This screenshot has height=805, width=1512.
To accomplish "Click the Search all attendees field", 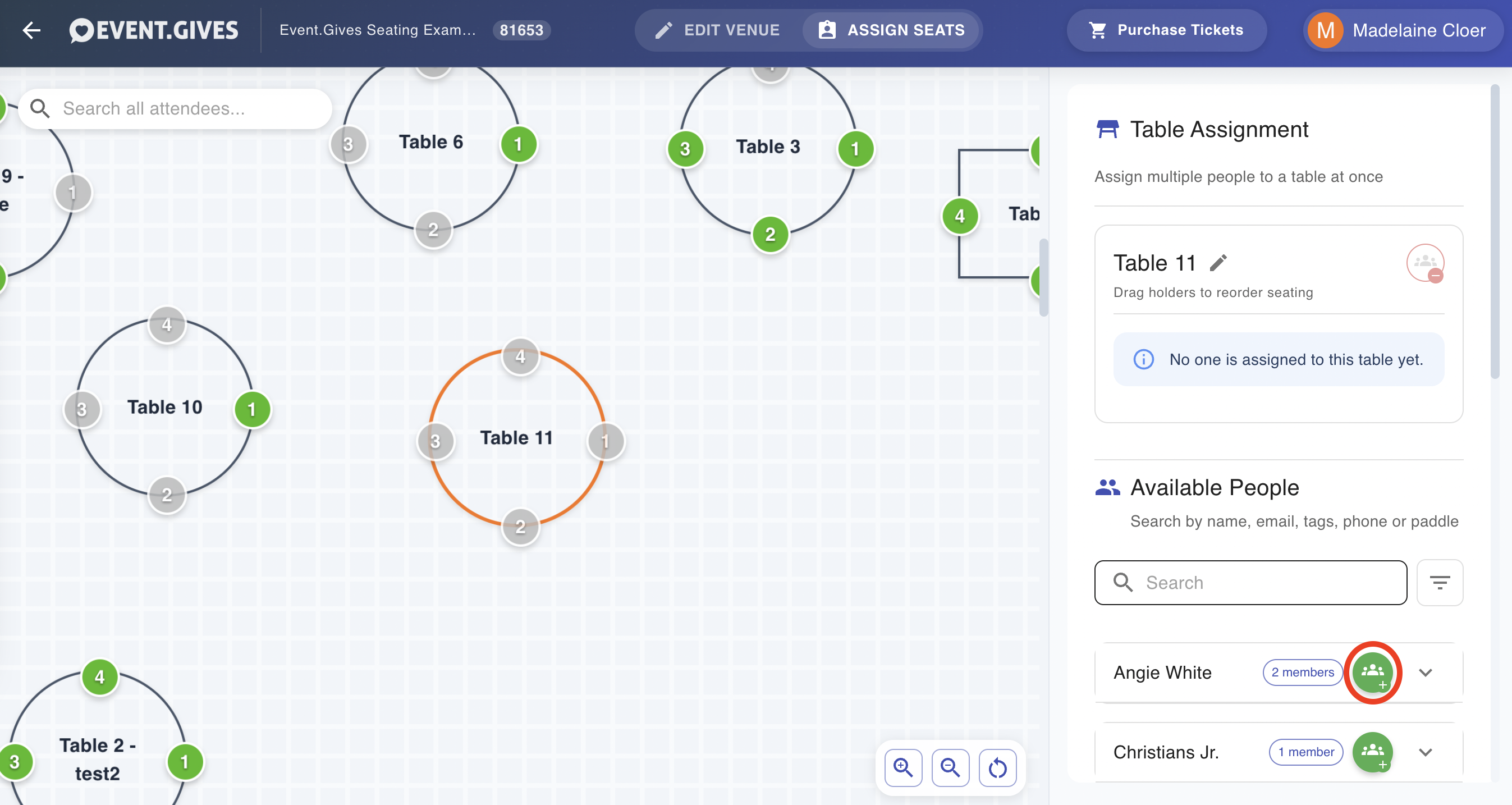I will click(175, 109).
